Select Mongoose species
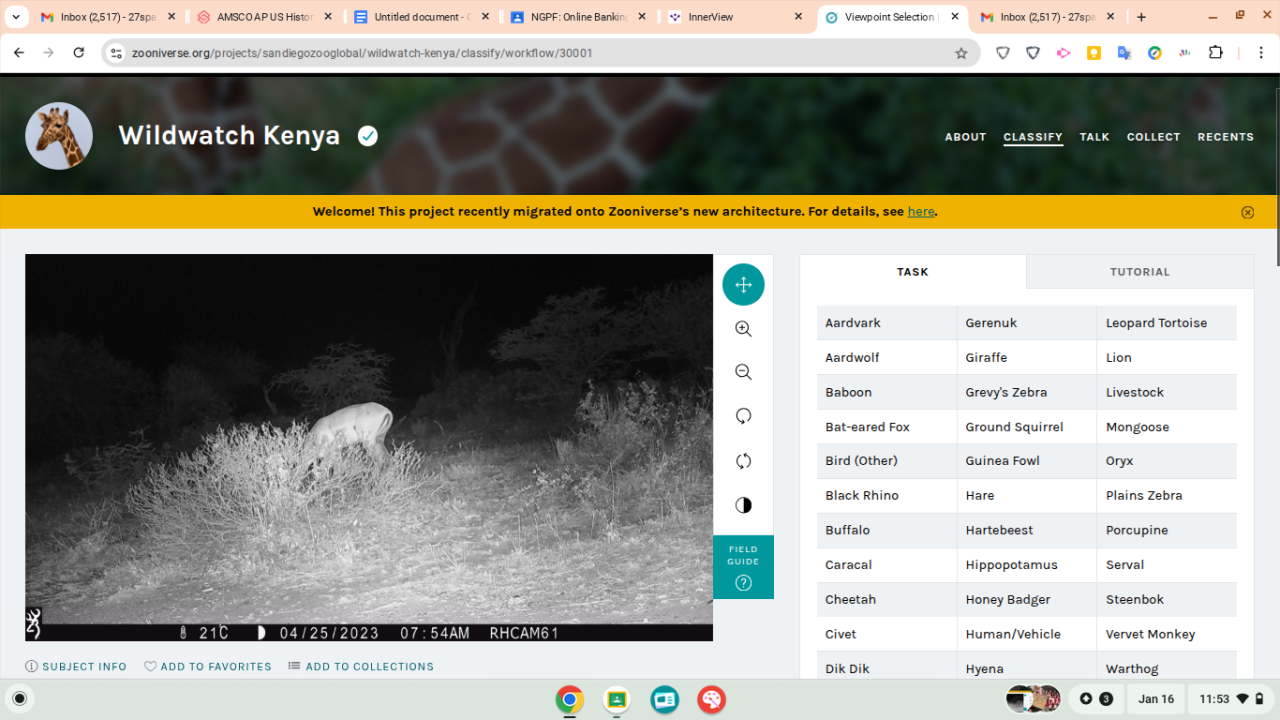 1167,427
